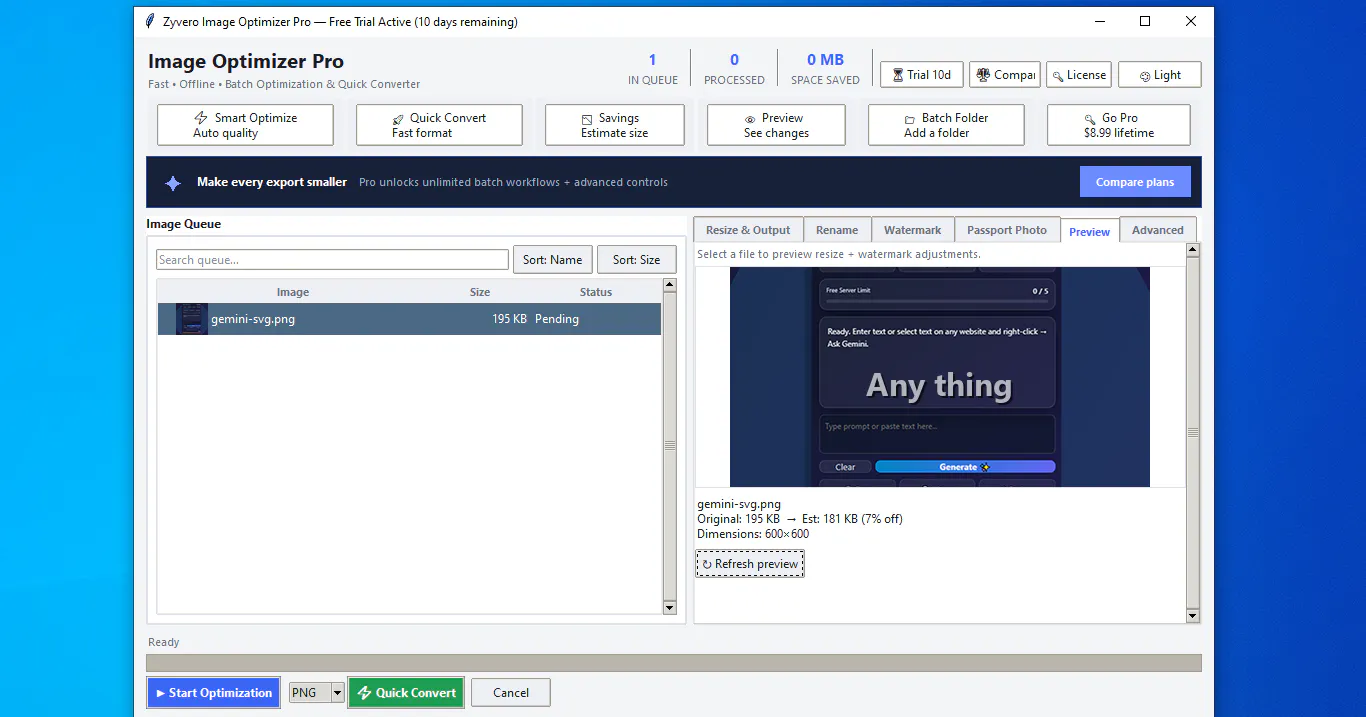
Task: Open Quick Convert fast format
Action: (439, 125)
